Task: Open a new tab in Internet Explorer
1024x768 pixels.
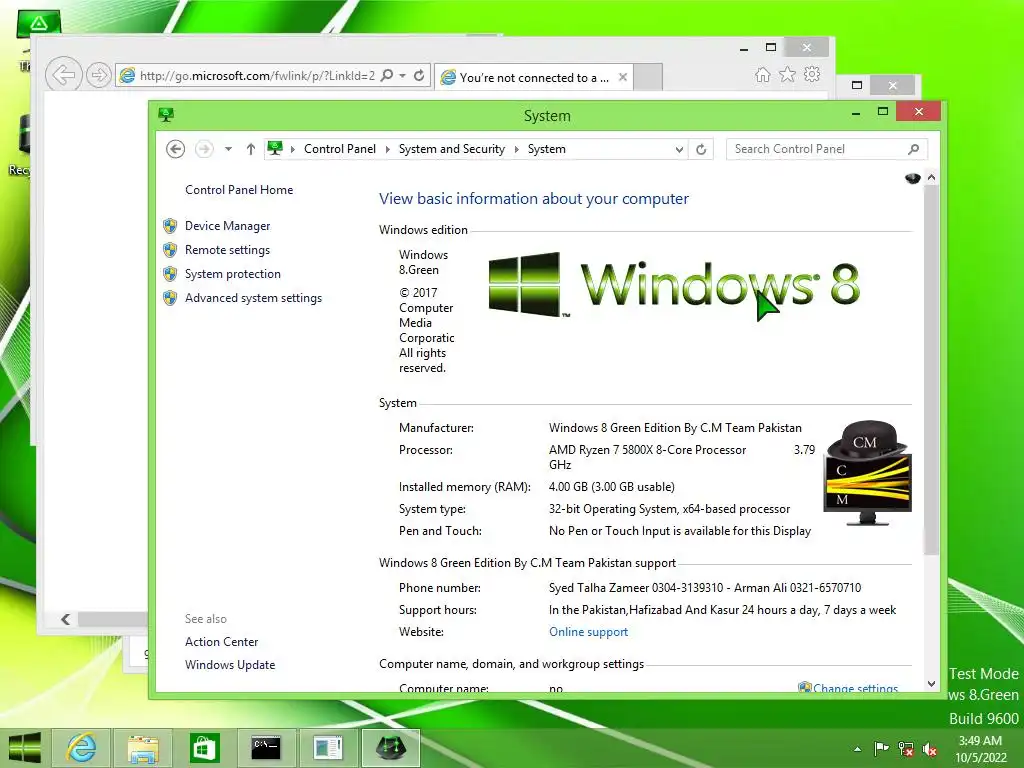Action: point(648,77)
